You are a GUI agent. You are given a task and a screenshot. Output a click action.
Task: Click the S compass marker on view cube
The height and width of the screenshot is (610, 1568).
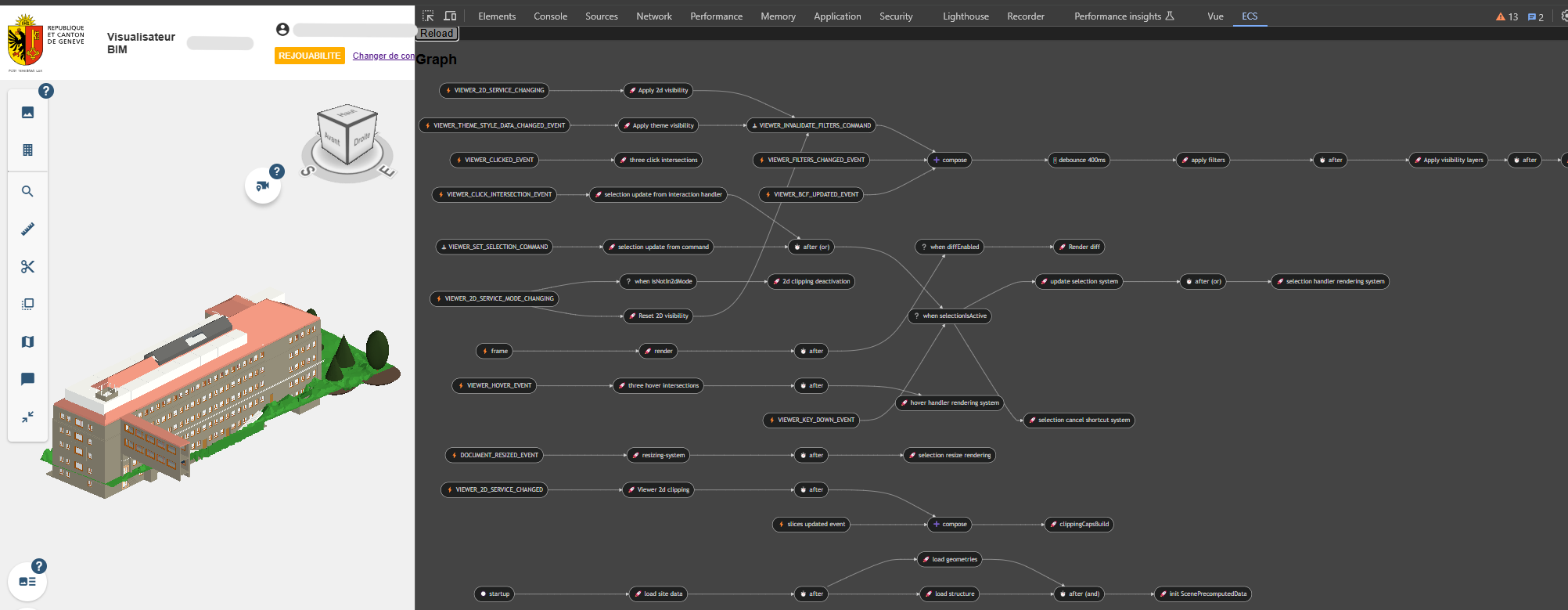point(308,170)
